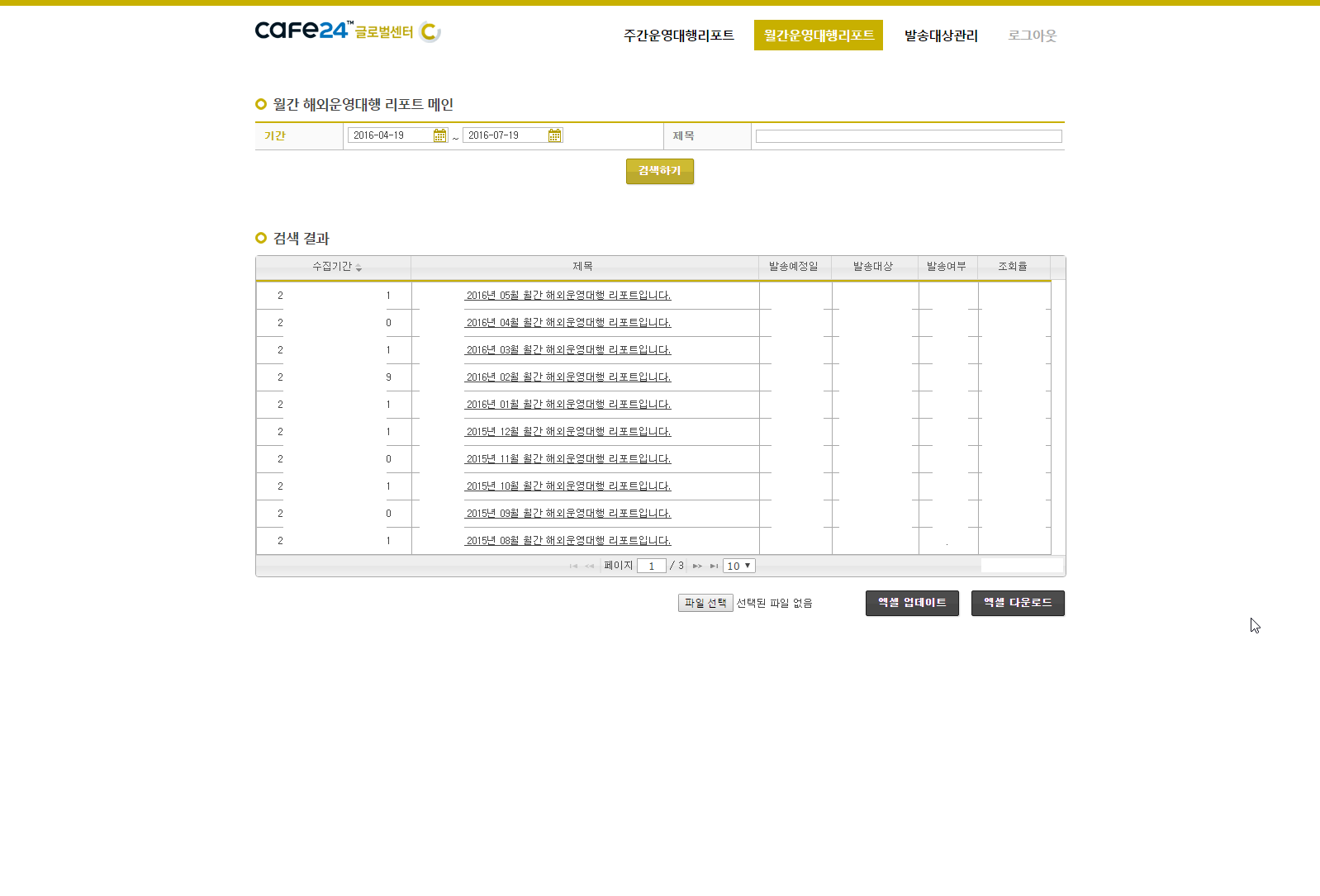Open the 2016년 01월 monthly report link
The height and width of the screenshot is (896, 1320).
tap(568, 405)
